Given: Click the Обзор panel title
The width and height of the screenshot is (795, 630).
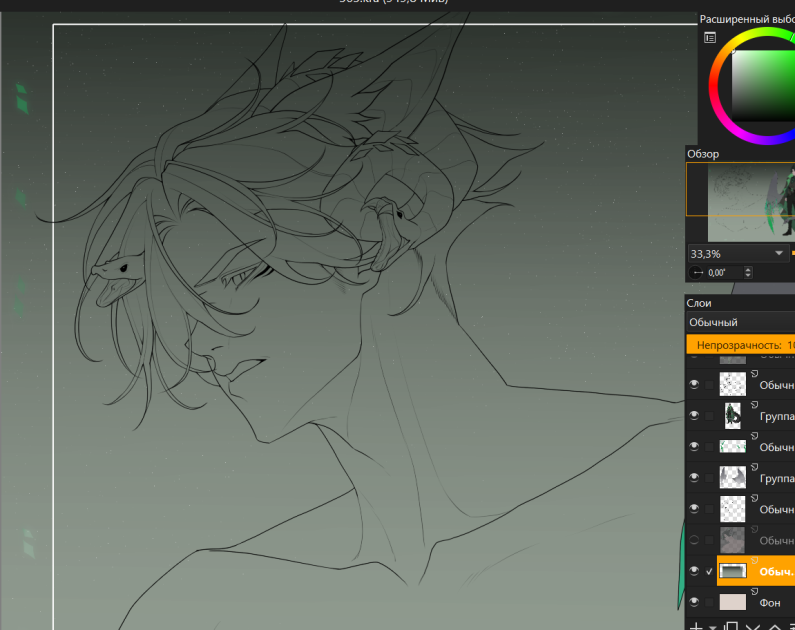Looking at the screenshot, I should tap(703, 154).
